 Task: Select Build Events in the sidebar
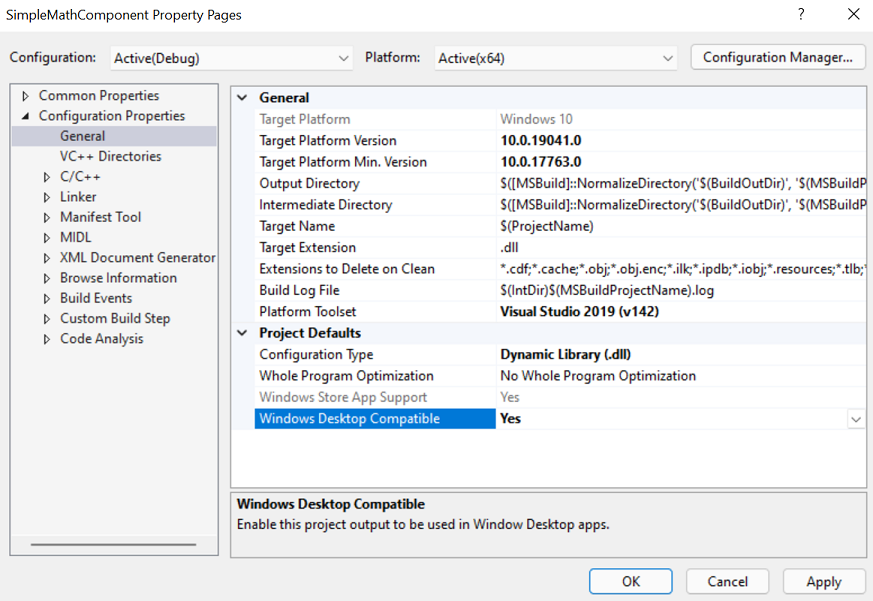click(x=95, y=298)
